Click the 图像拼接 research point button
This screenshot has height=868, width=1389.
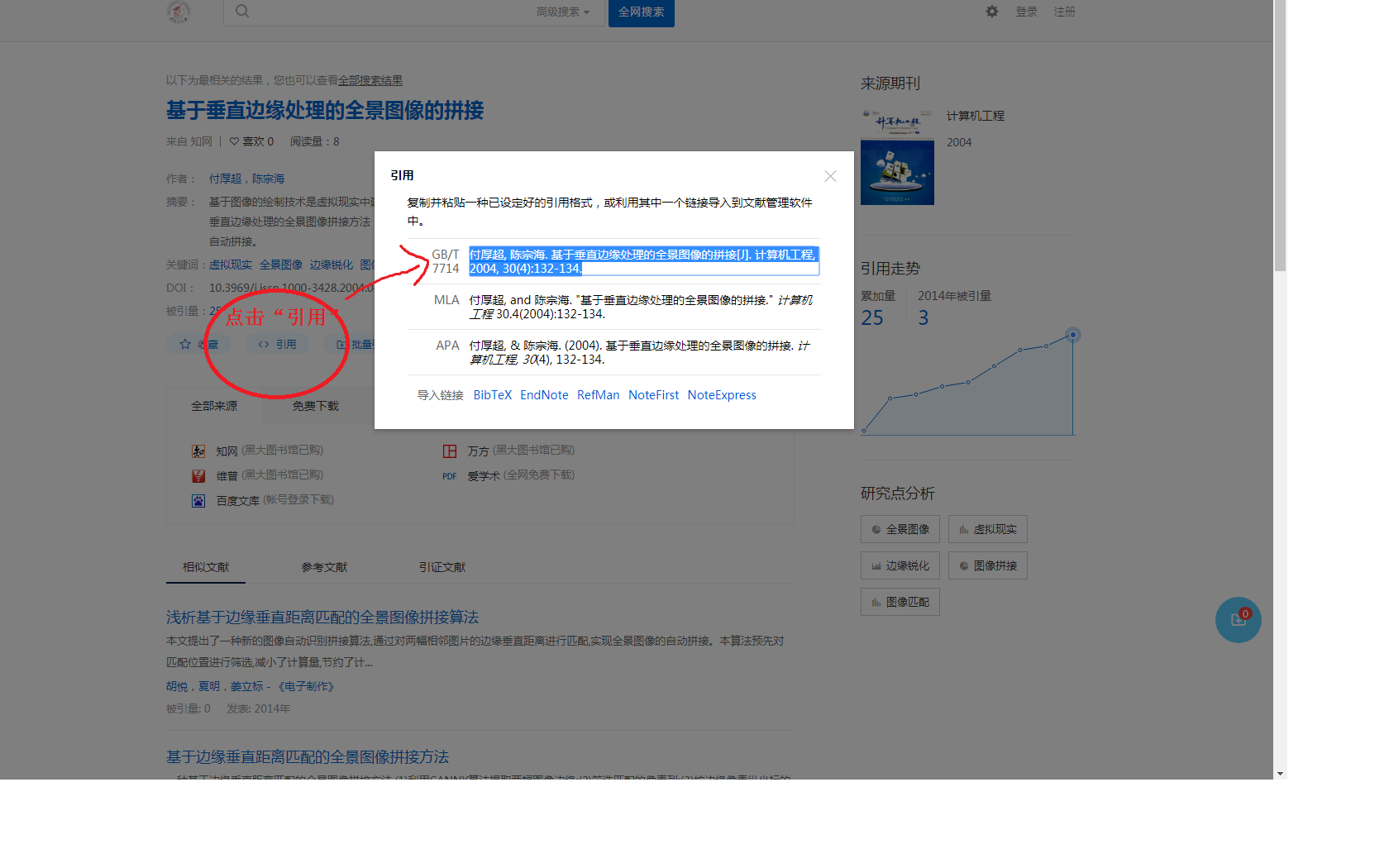pyautogui.click(x=988, y=565)
